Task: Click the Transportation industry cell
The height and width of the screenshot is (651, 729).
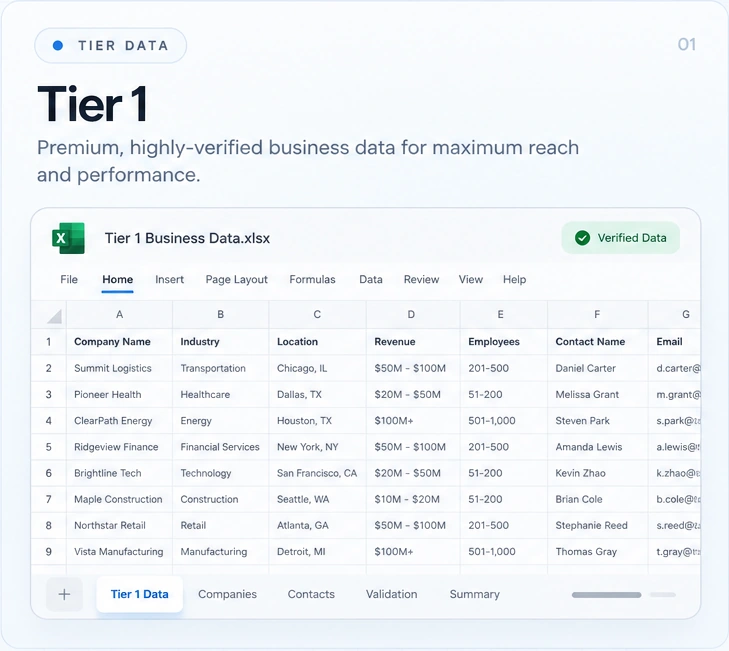Action: click(220, 368)
